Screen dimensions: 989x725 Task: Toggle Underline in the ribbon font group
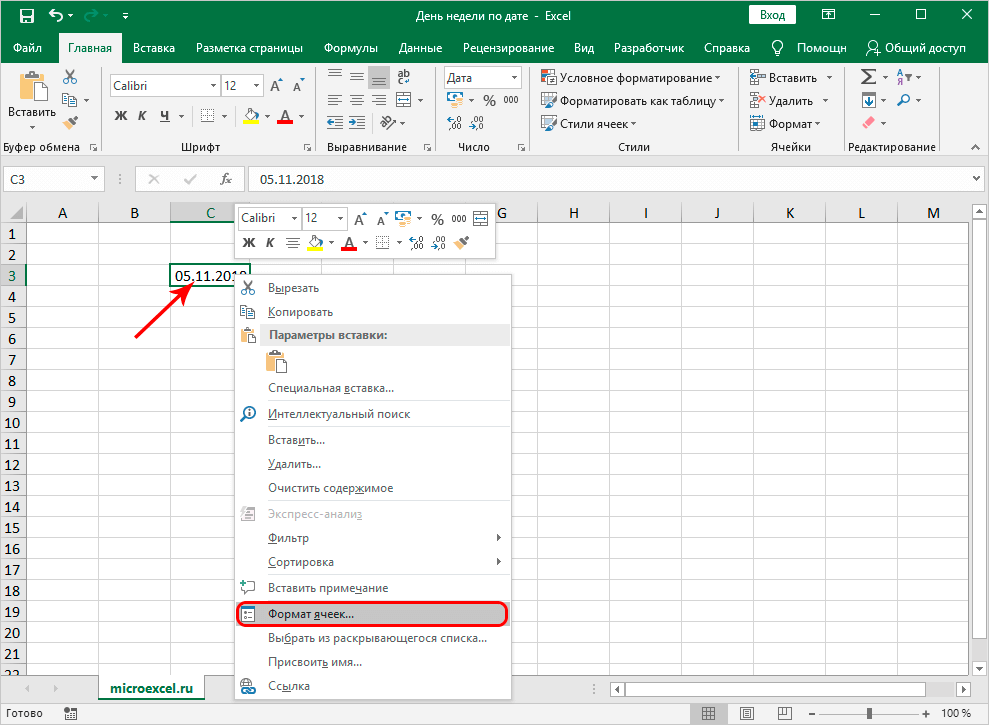tap(165, 116)
